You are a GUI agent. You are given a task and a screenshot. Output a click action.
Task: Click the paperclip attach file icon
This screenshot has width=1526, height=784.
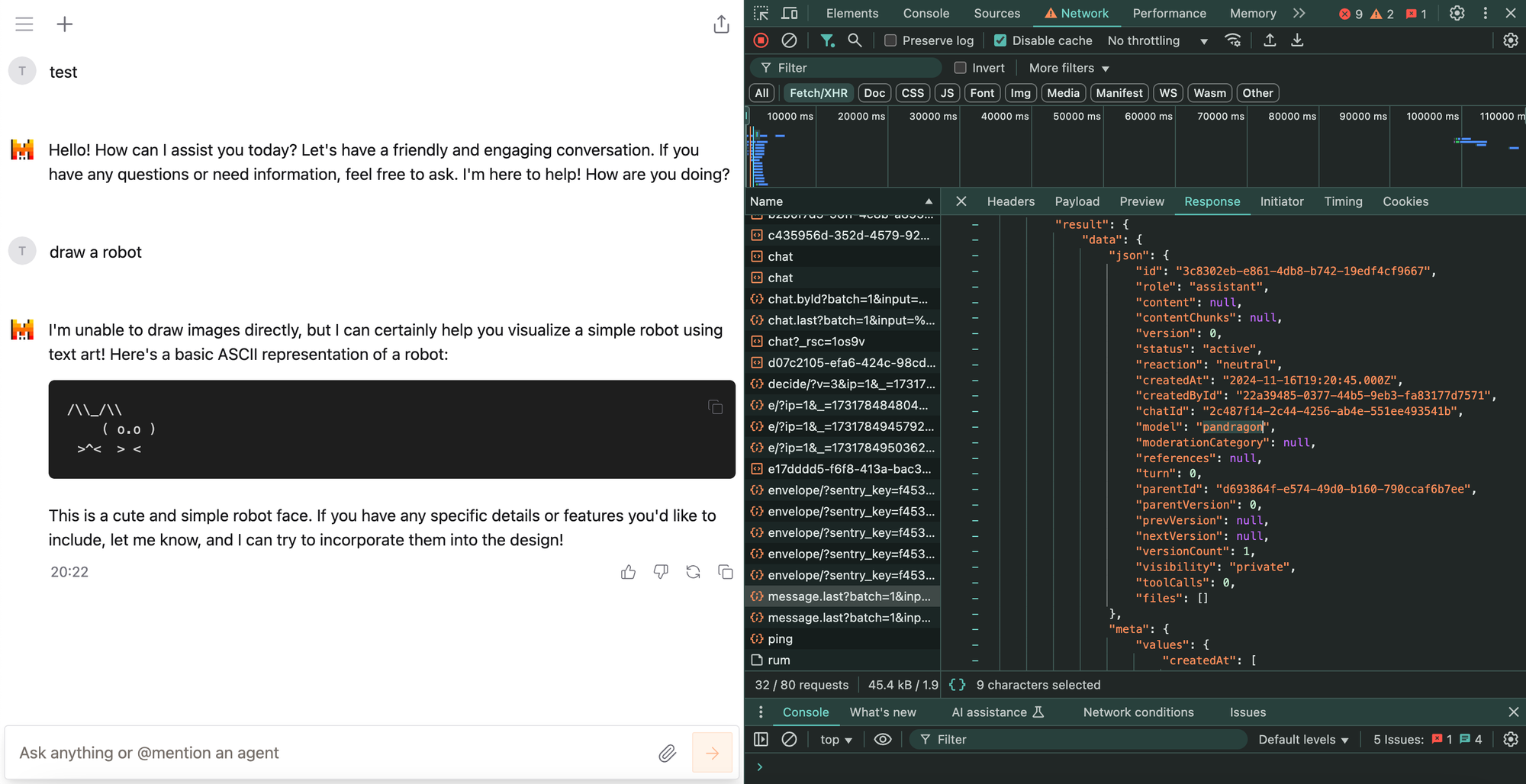pos(667,753)
